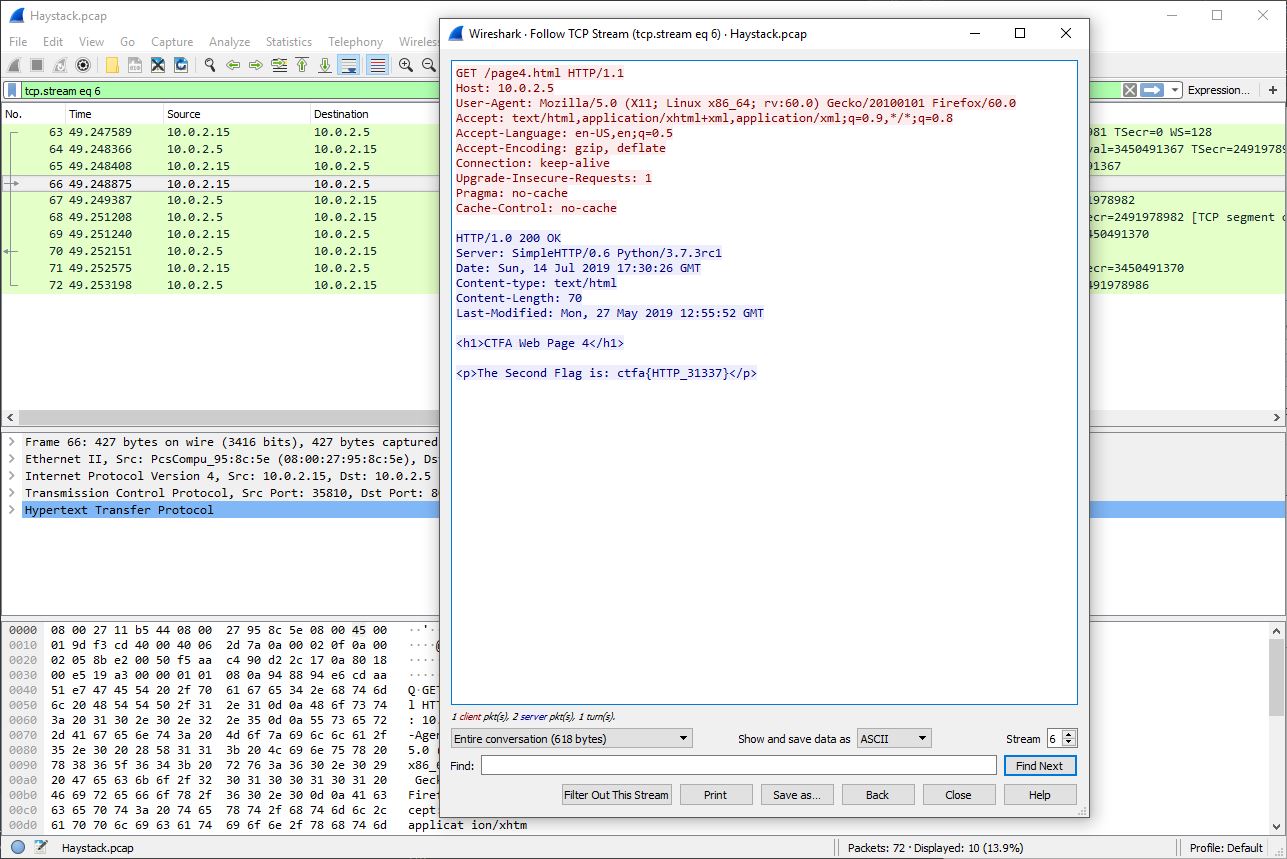Open the Statistics menu
Screen dimensions: 1287x859
tap(289, 42)
